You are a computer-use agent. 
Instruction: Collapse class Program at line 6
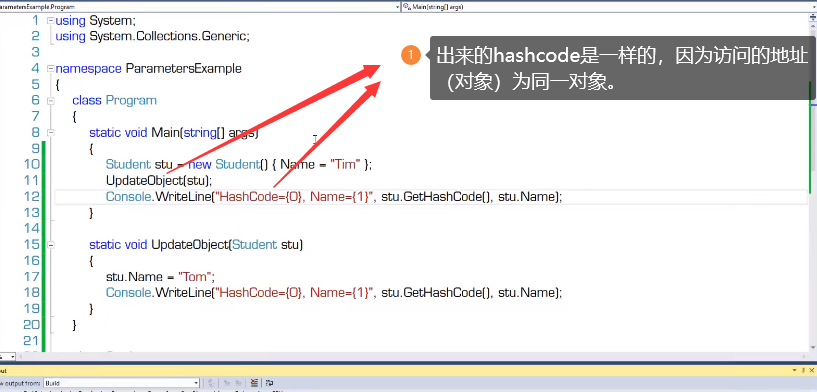[x=51, y=101]
